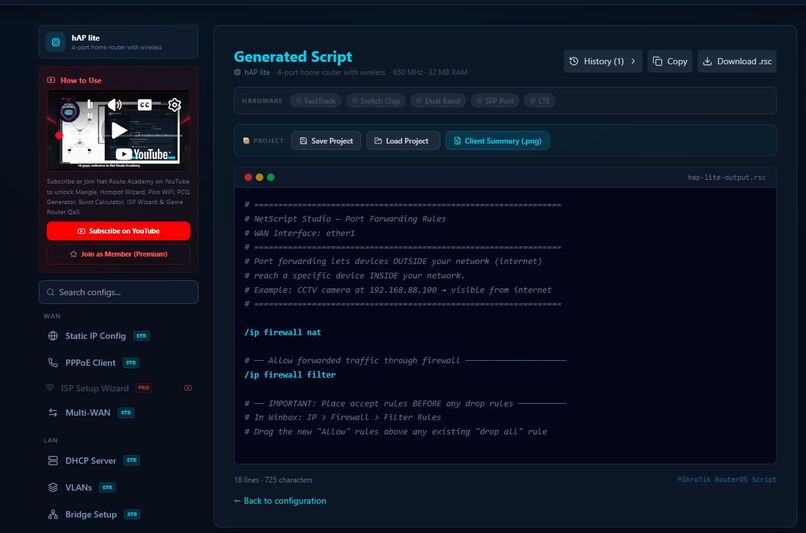Click the document icon in Client Summary

tap(457, 141)
